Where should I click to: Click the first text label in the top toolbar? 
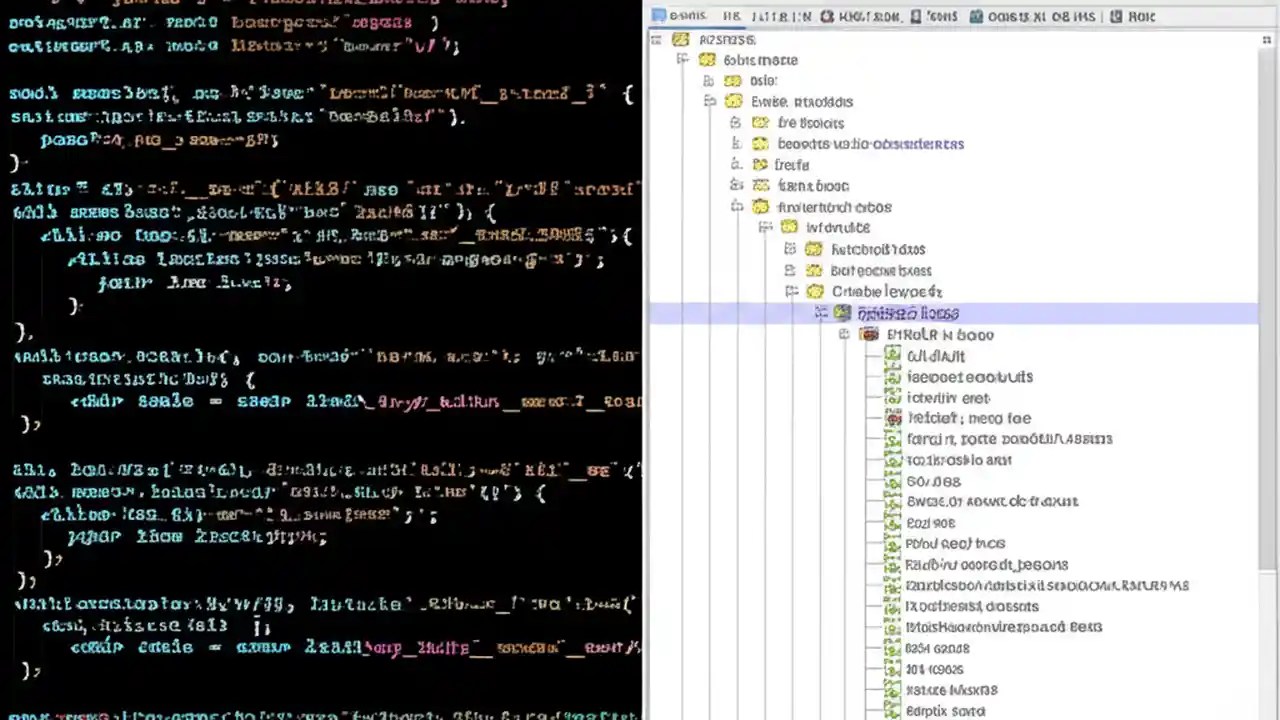[687, 16]
